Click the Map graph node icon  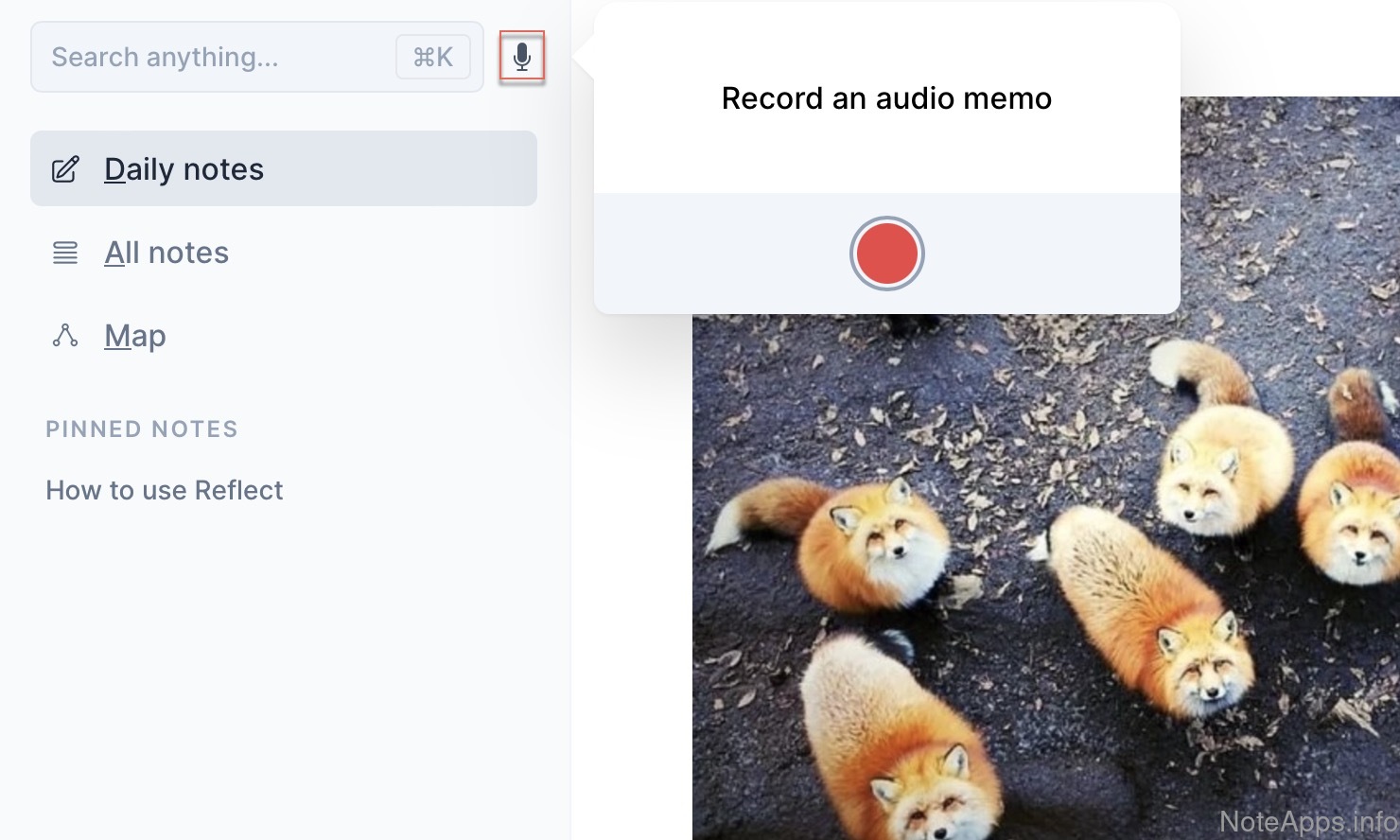tap(65, 336)
